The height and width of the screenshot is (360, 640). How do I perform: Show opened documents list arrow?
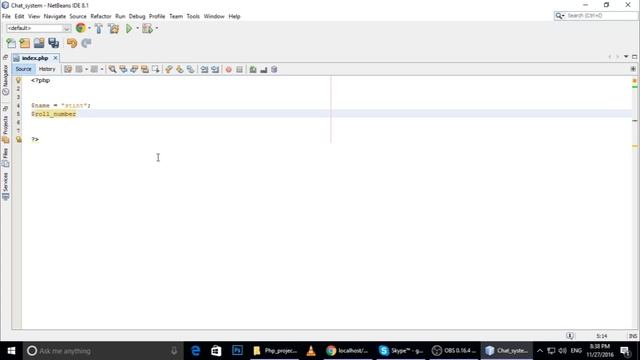tap(626, 57)
